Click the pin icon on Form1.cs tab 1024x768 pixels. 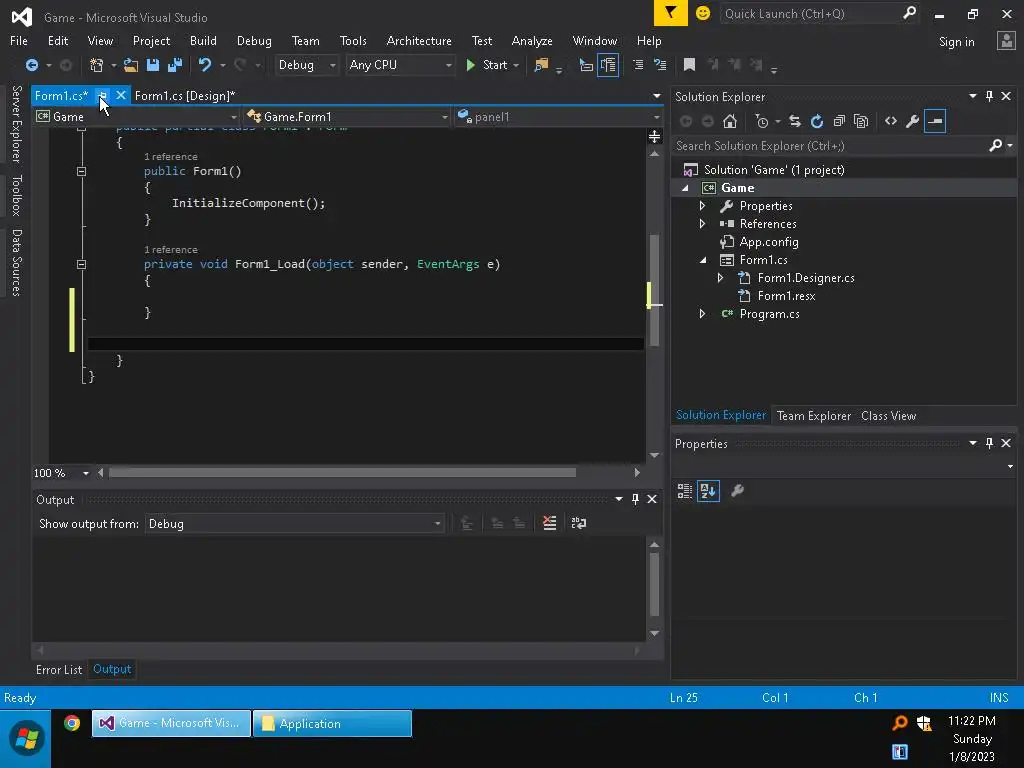tap(103, 96)
